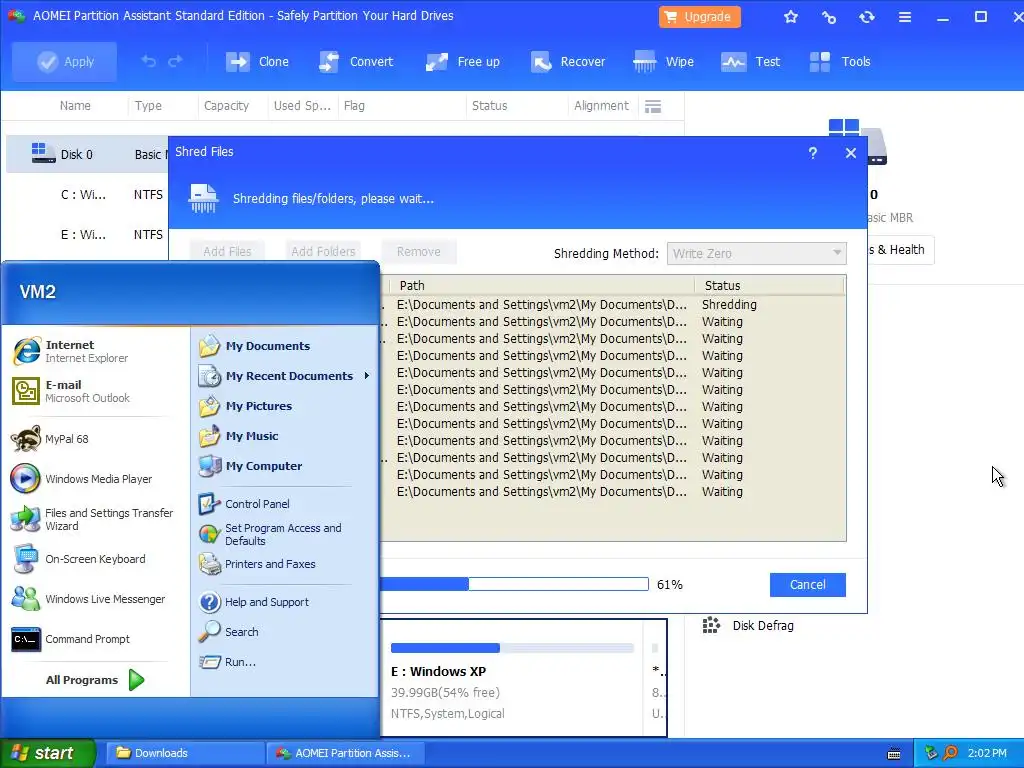1024x768 pixels.
Task: Expand All Programs menu
Action: point(95,680)
